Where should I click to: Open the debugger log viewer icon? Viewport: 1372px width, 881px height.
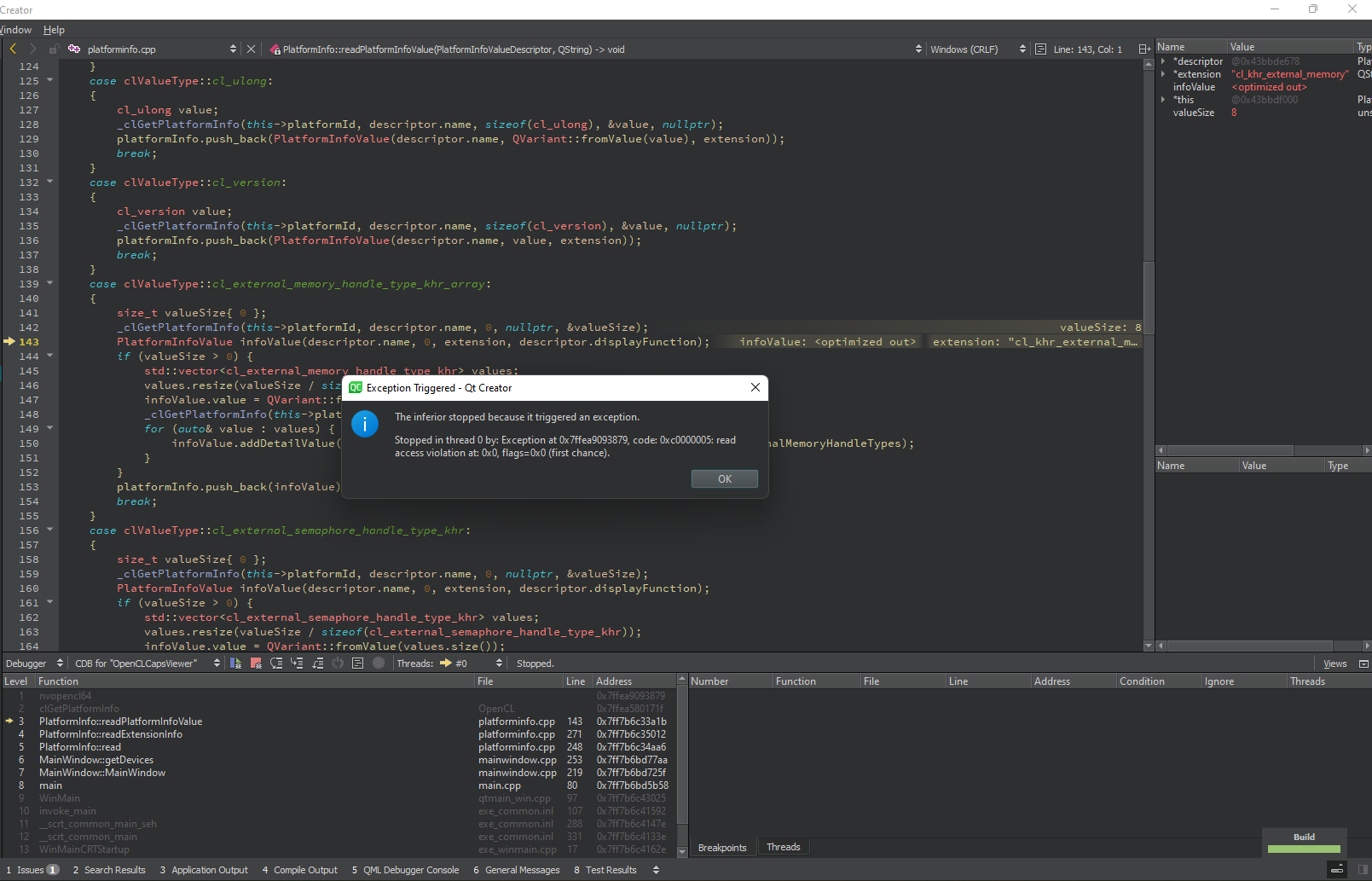pos(357,663)
